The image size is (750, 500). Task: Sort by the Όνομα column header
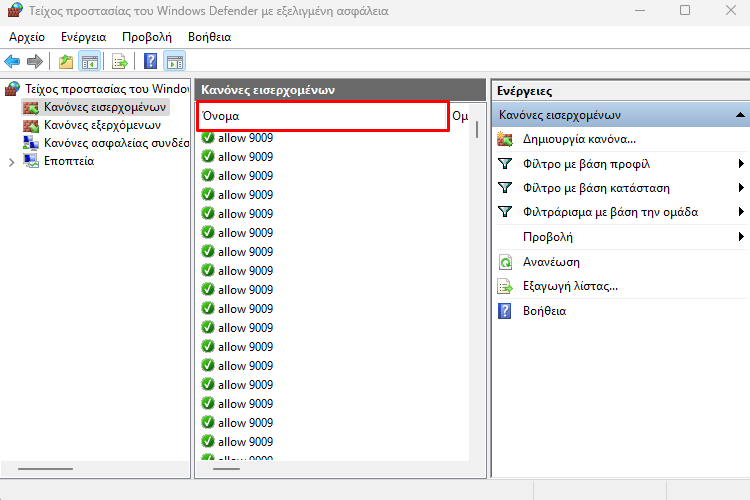coord(323,116)
